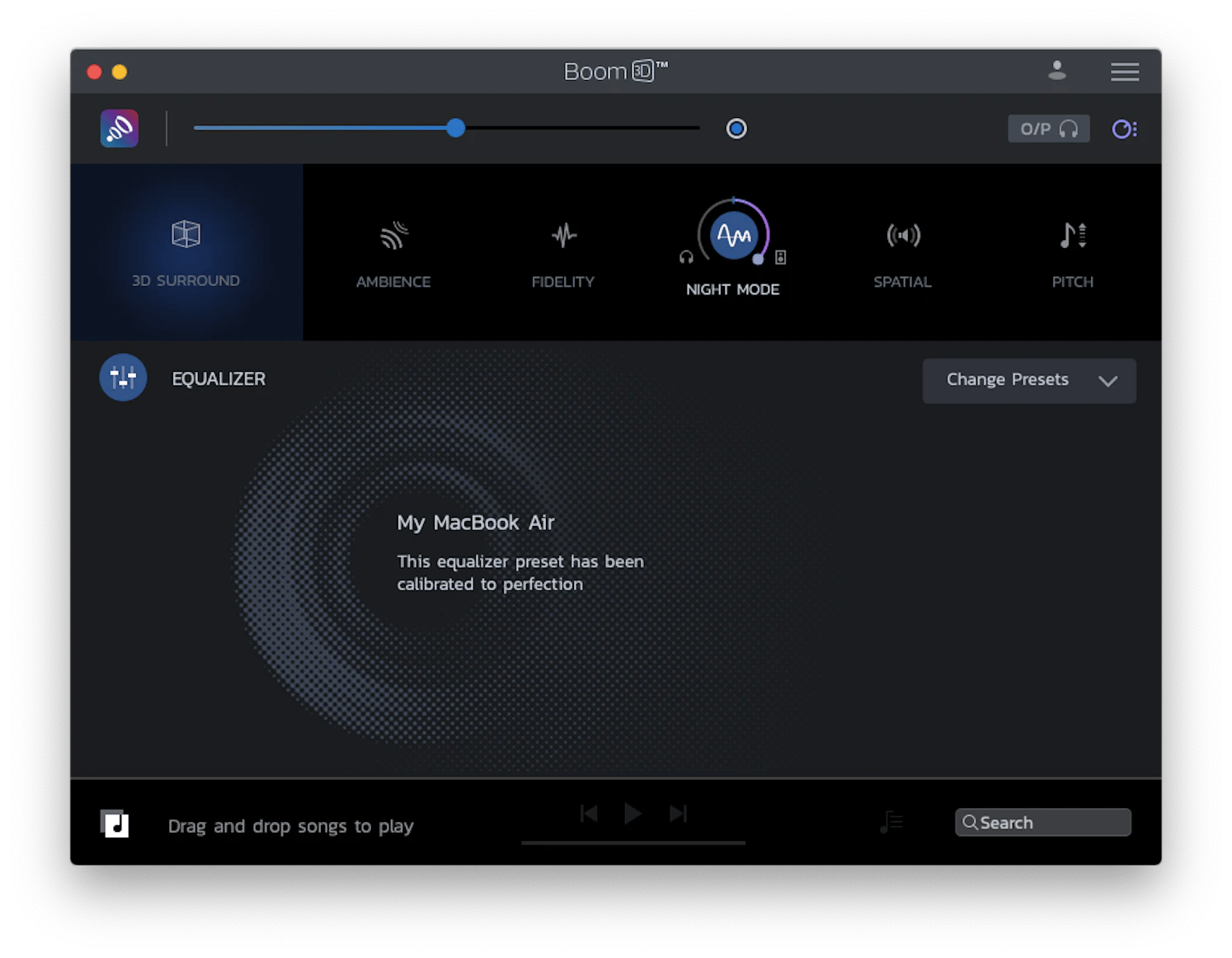Click the volume slider handle
The width and height of the screenshot is (1232, 958).
click(455, 128)
